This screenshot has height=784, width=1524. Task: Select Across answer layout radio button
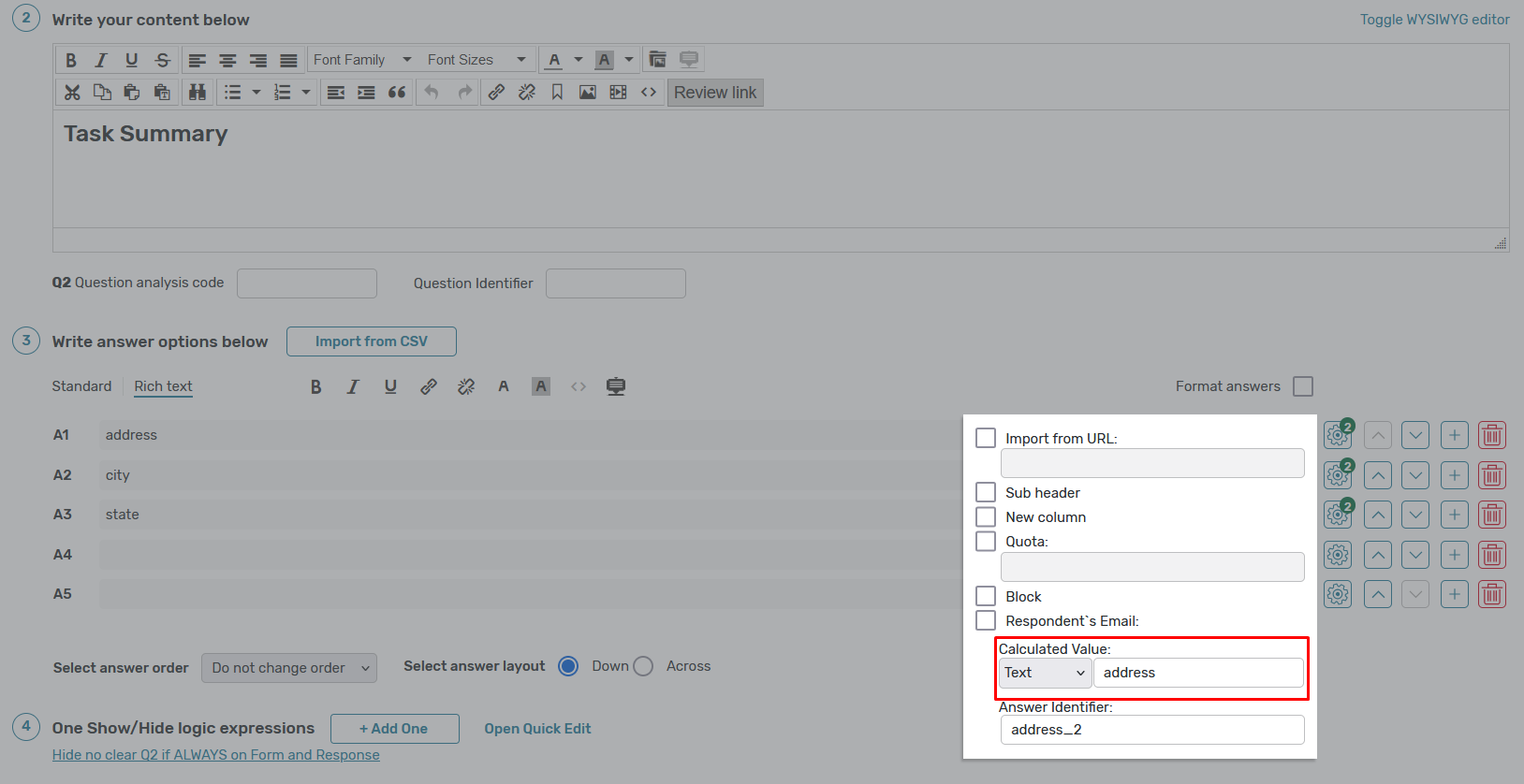click(x=643, y=666)
